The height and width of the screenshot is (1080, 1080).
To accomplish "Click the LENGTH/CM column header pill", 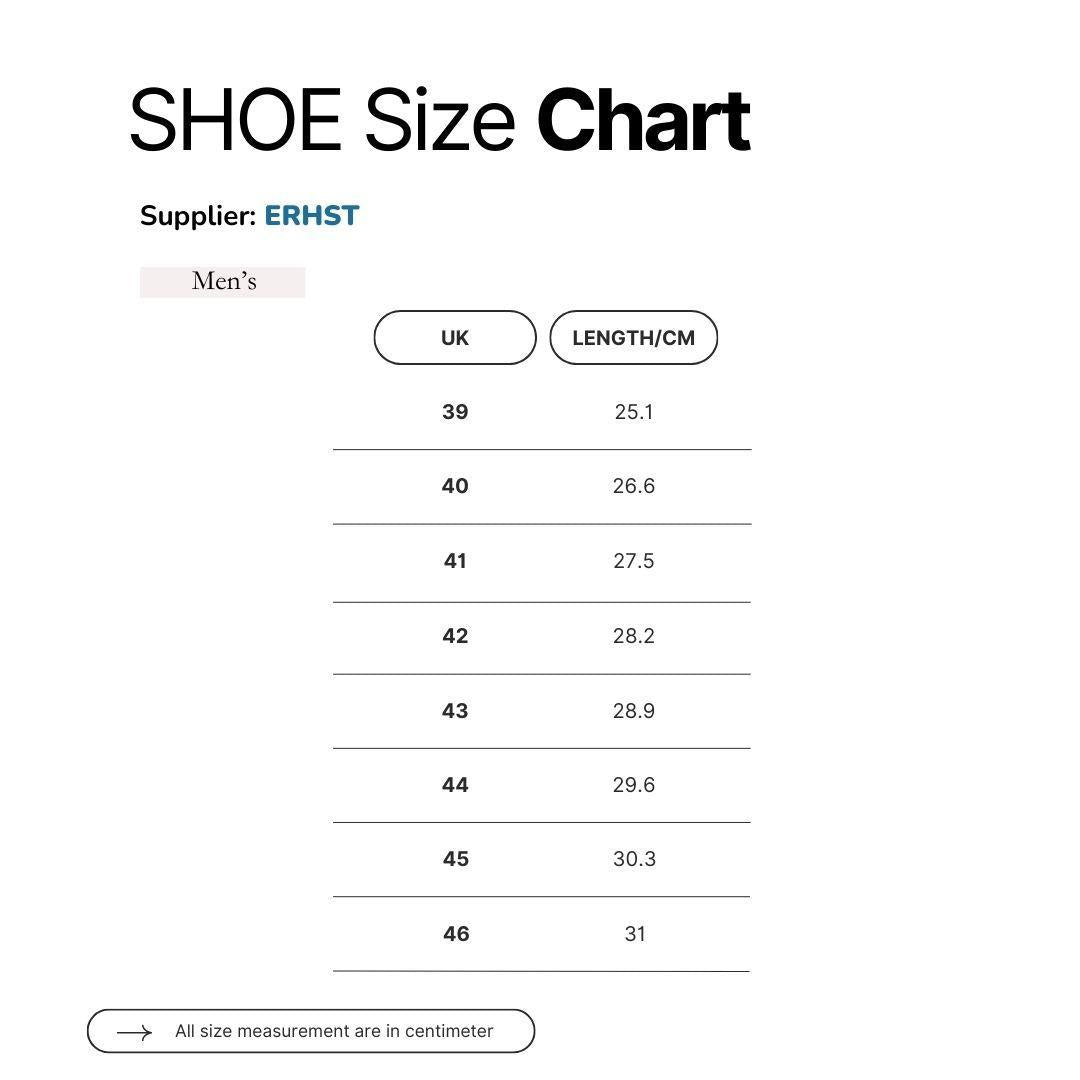I will click(634, 338).
